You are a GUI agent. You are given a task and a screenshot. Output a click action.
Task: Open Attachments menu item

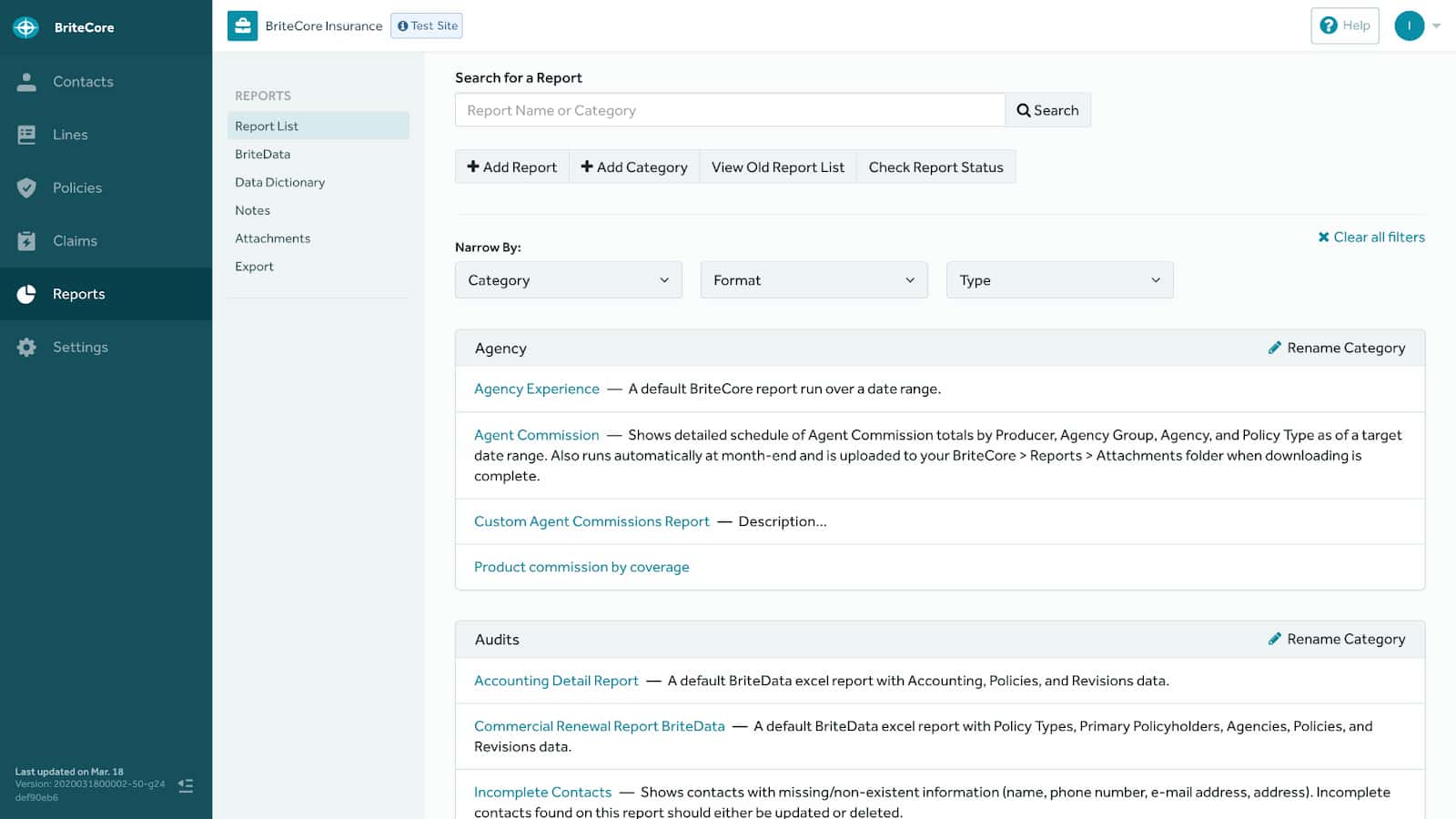[273, 238]
